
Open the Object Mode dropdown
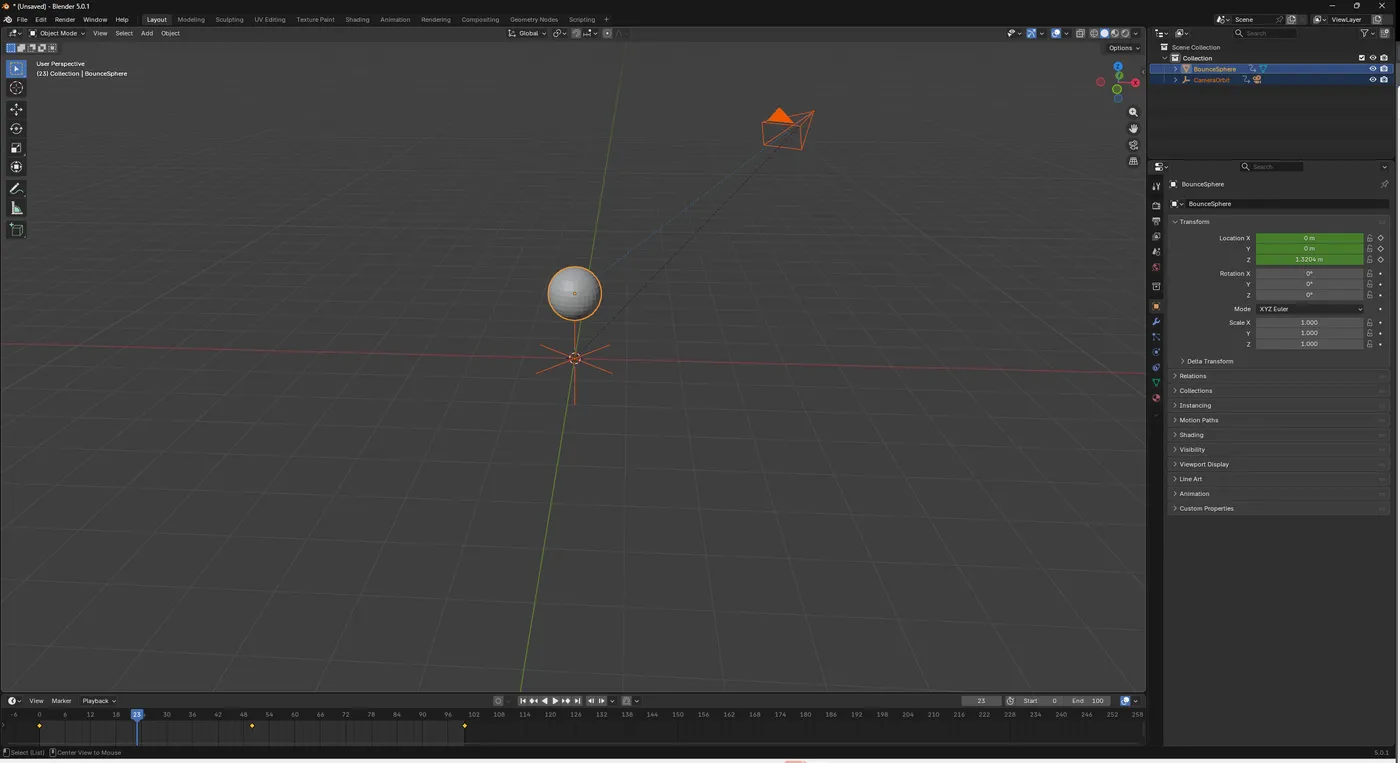[57, 33]
